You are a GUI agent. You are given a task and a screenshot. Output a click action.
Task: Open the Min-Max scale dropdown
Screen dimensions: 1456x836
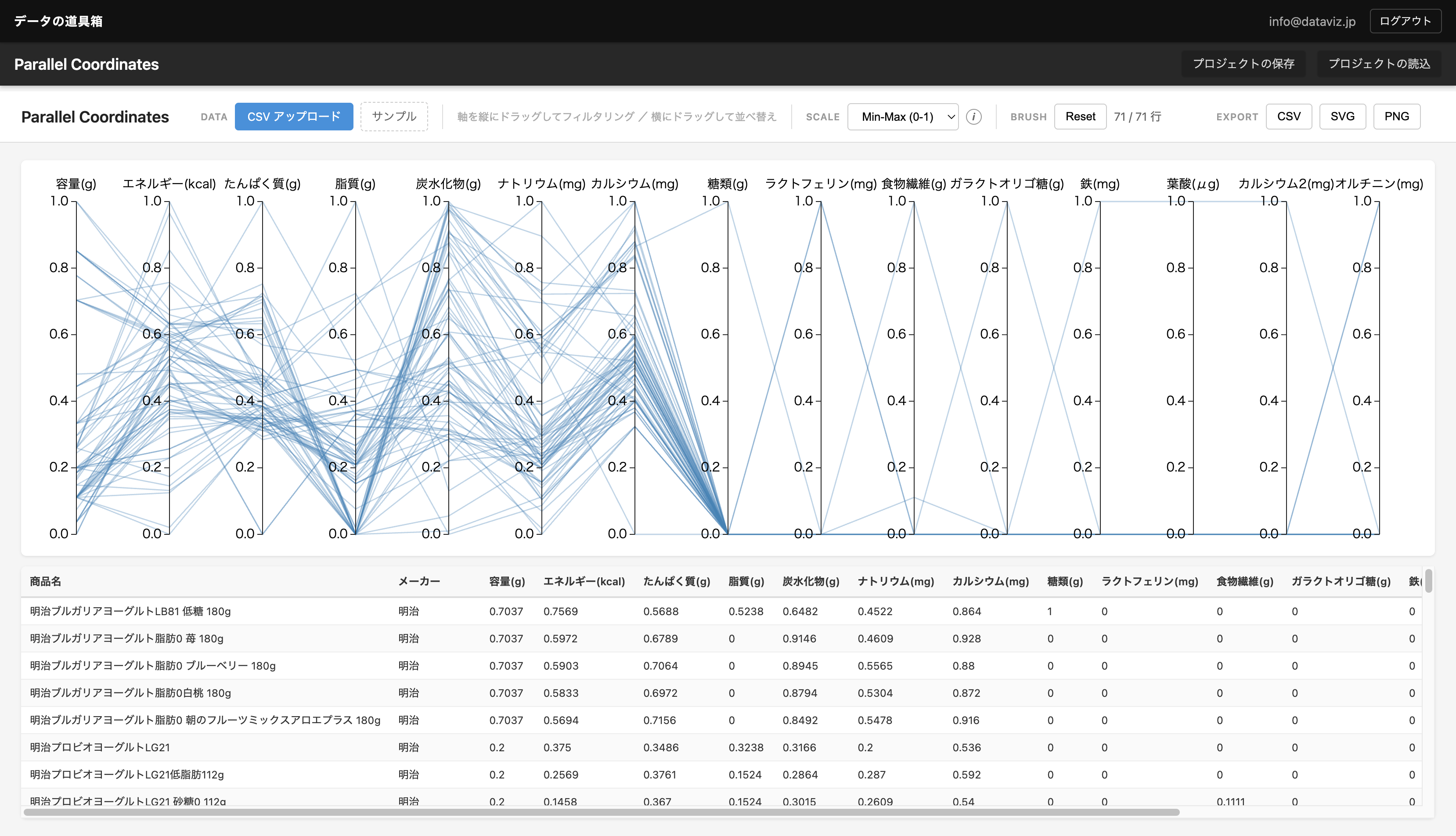pos(902,116)
